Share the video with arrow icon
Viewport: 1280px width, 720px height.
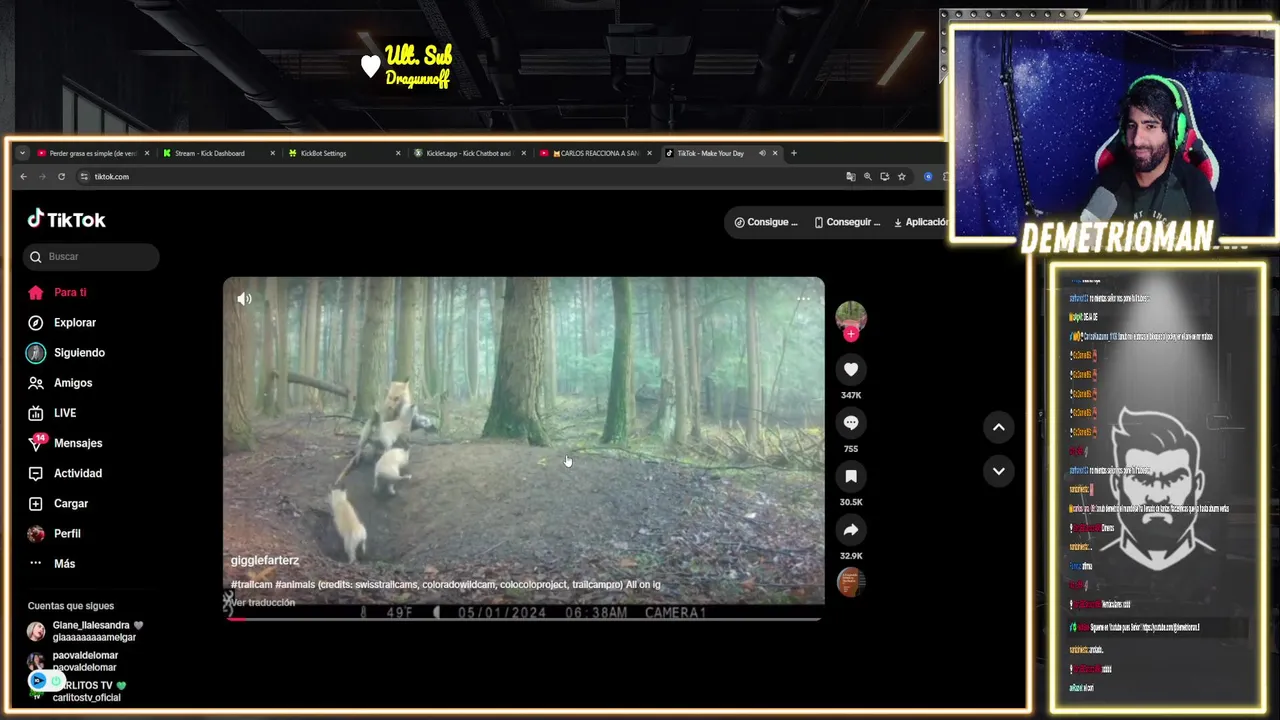[x=851, y=530]
